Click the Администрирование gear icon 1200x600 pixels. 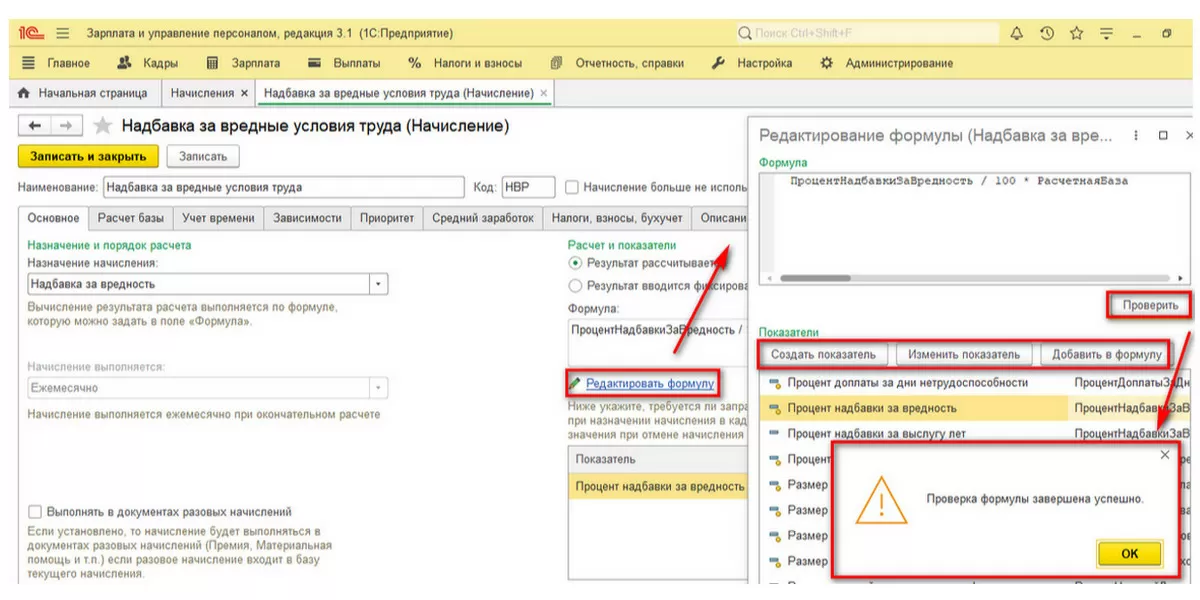tap(826, 63)
